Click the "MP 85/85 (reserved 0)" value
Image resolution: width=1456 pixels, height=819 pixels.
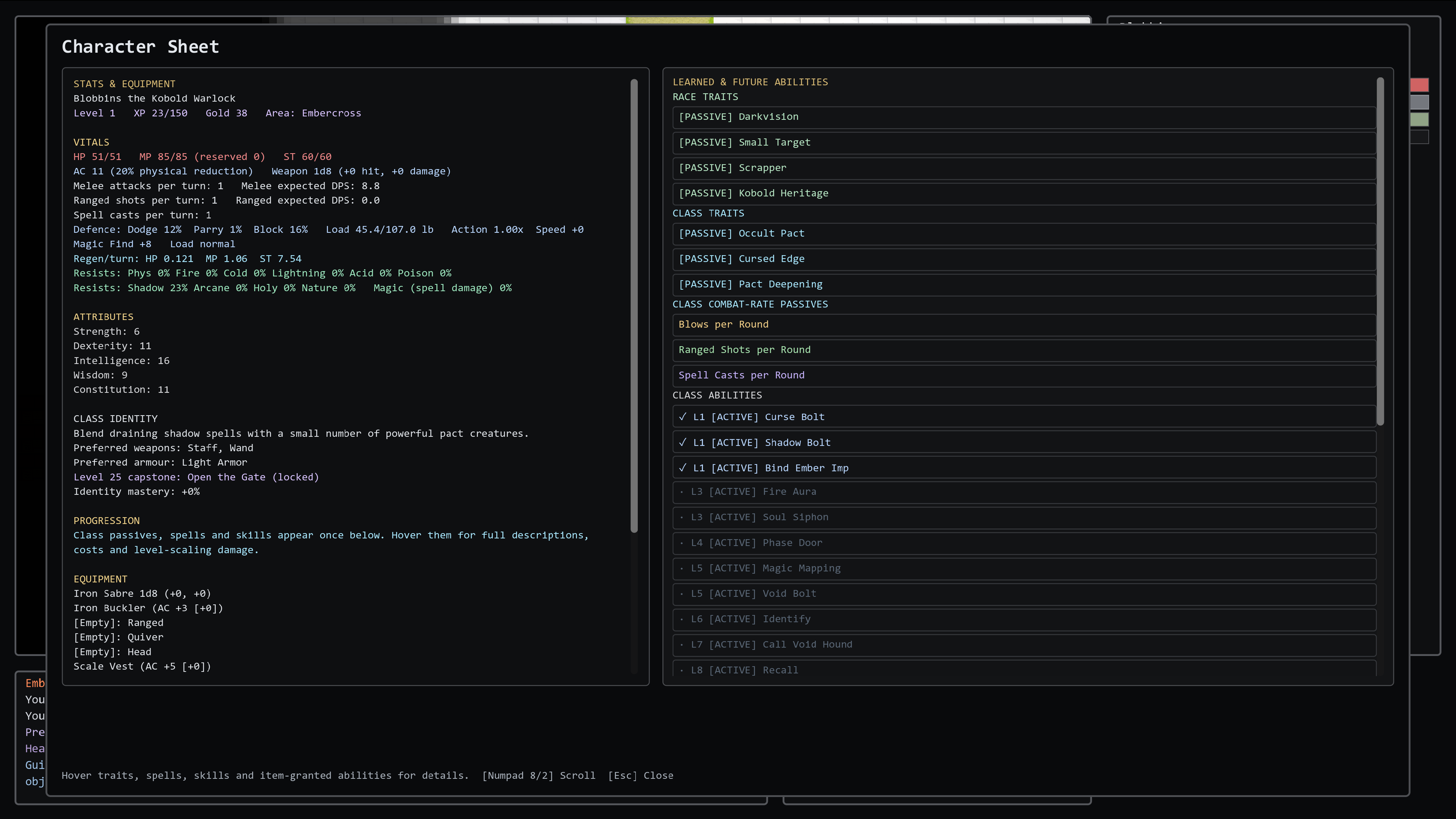(x=202, y=157)
